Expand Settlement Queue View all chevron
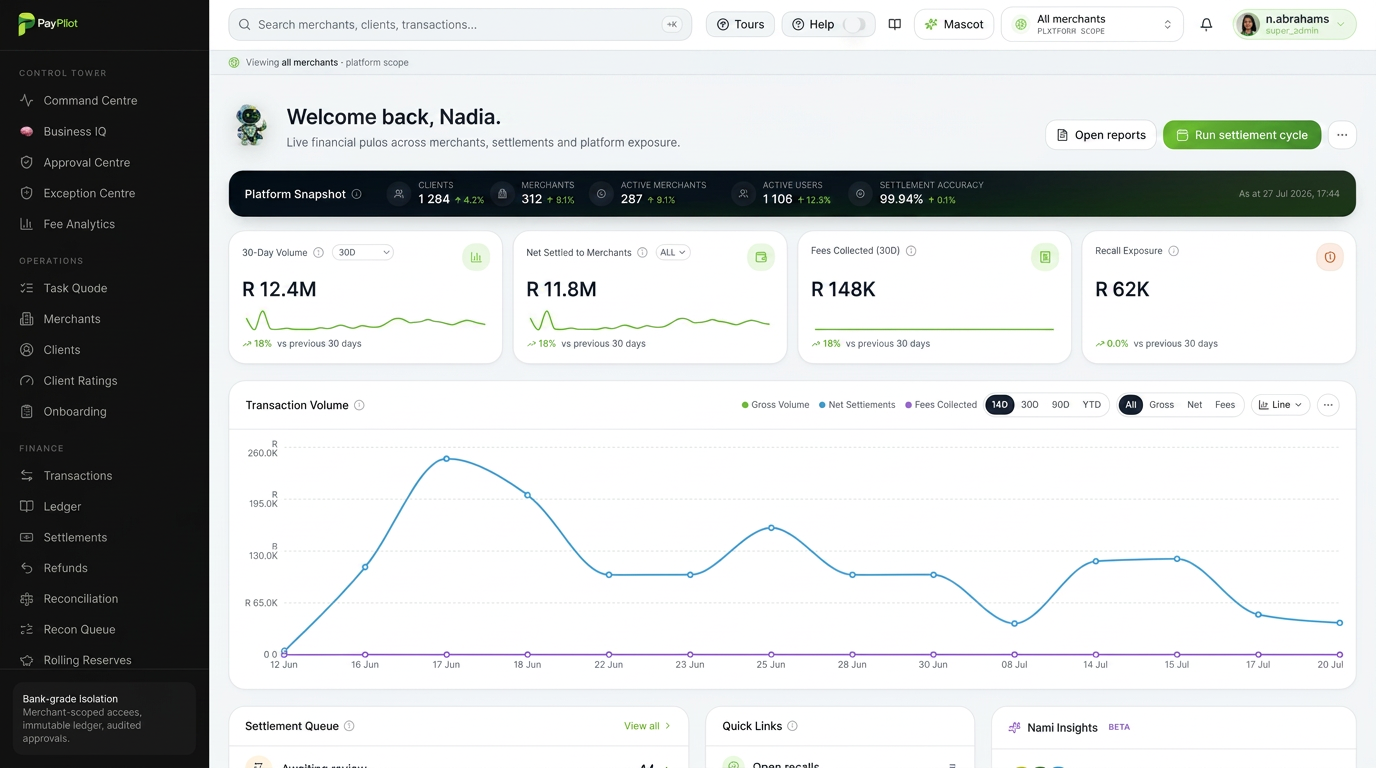This screenshot has width=1376, height=768. point(668,726)
